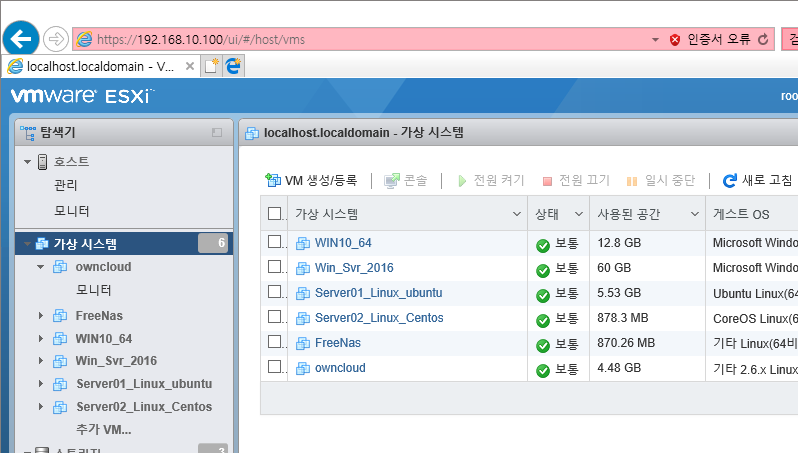Click the virtual machines icon in navigator

pyautogui.click(x=42, y=244)
